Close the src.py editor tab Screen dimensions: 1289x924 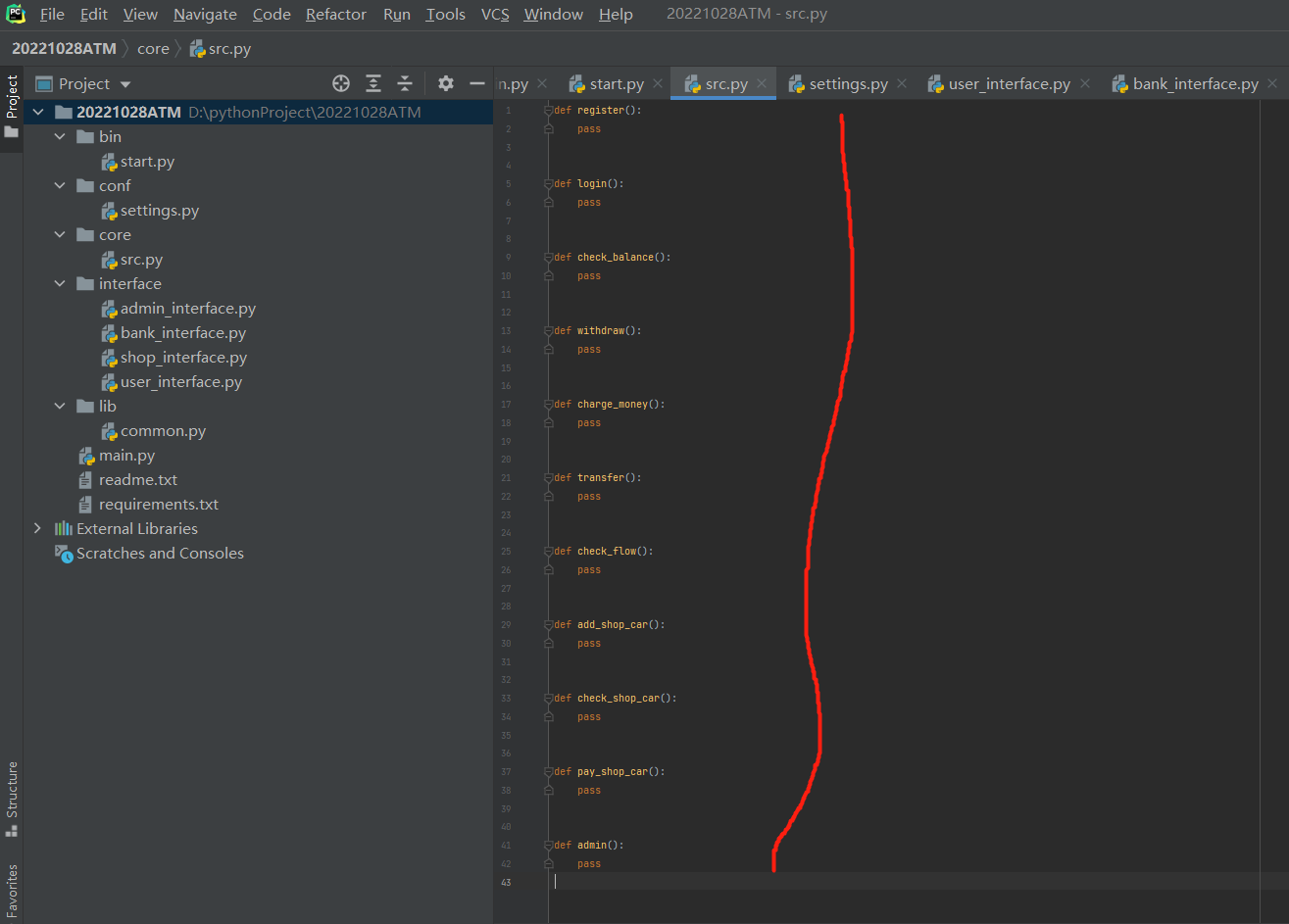(x=762, y=84)
